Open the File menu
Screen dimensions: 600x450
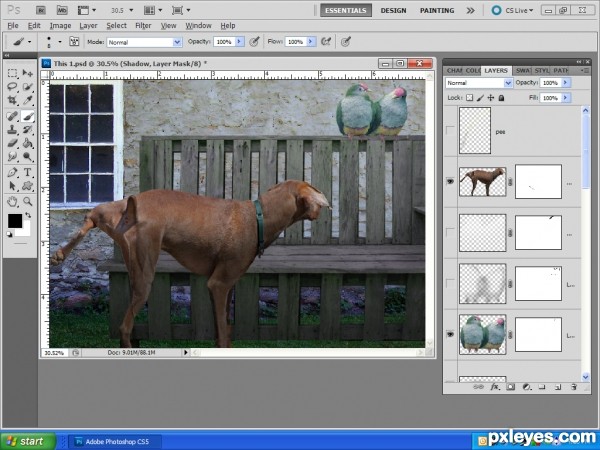click(13, 26)
